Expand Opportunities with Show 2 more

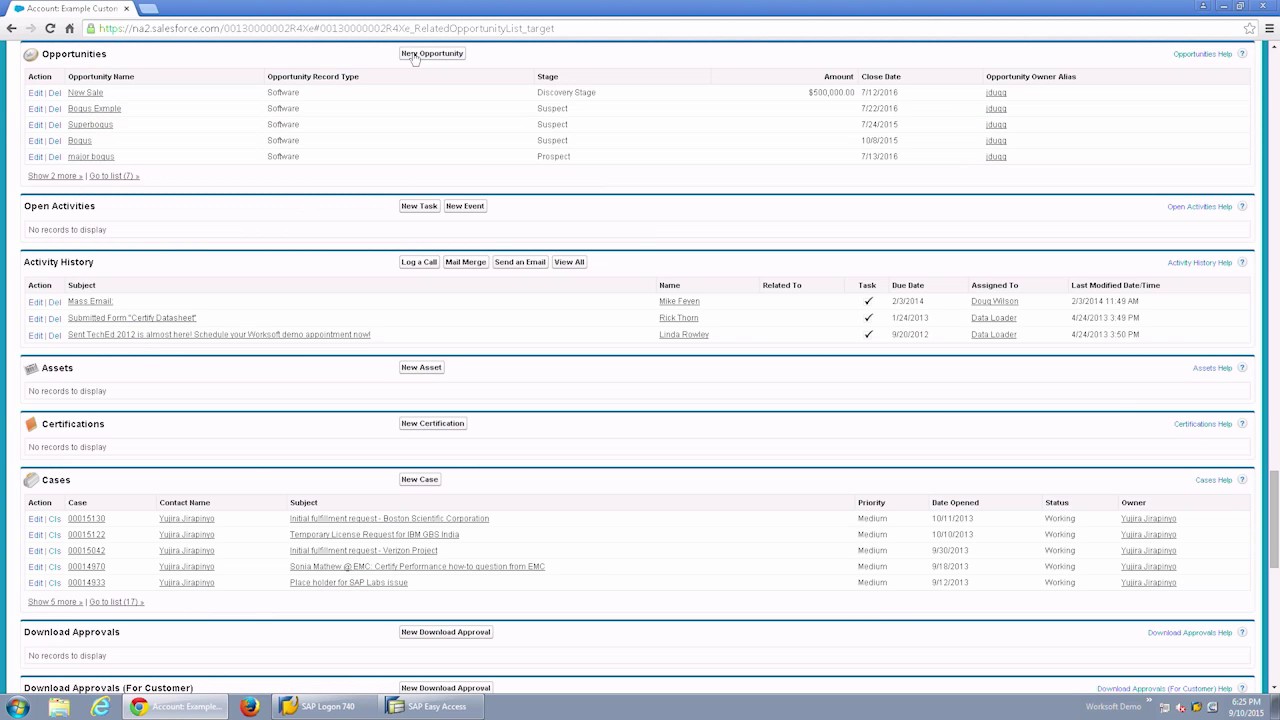click(55, 176)
